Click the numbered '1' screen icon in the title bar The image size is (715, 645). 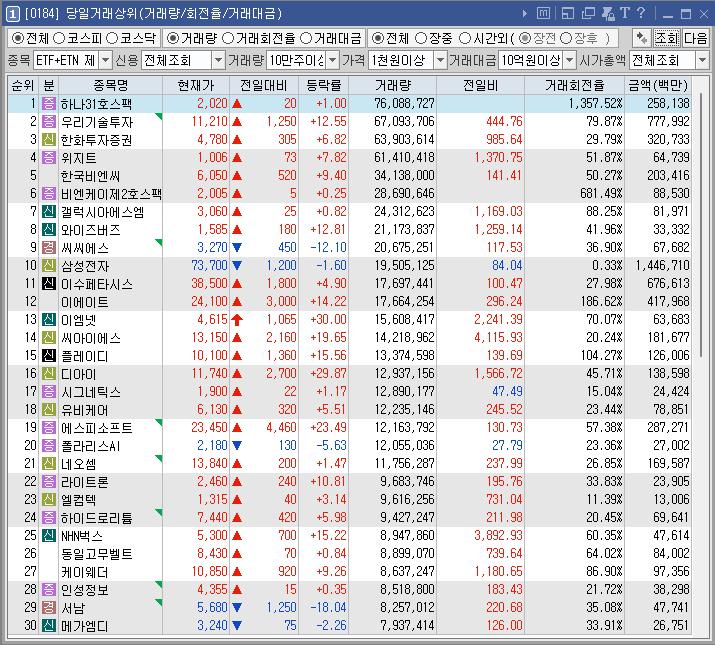pyautogui.click(x=12, y=14)
